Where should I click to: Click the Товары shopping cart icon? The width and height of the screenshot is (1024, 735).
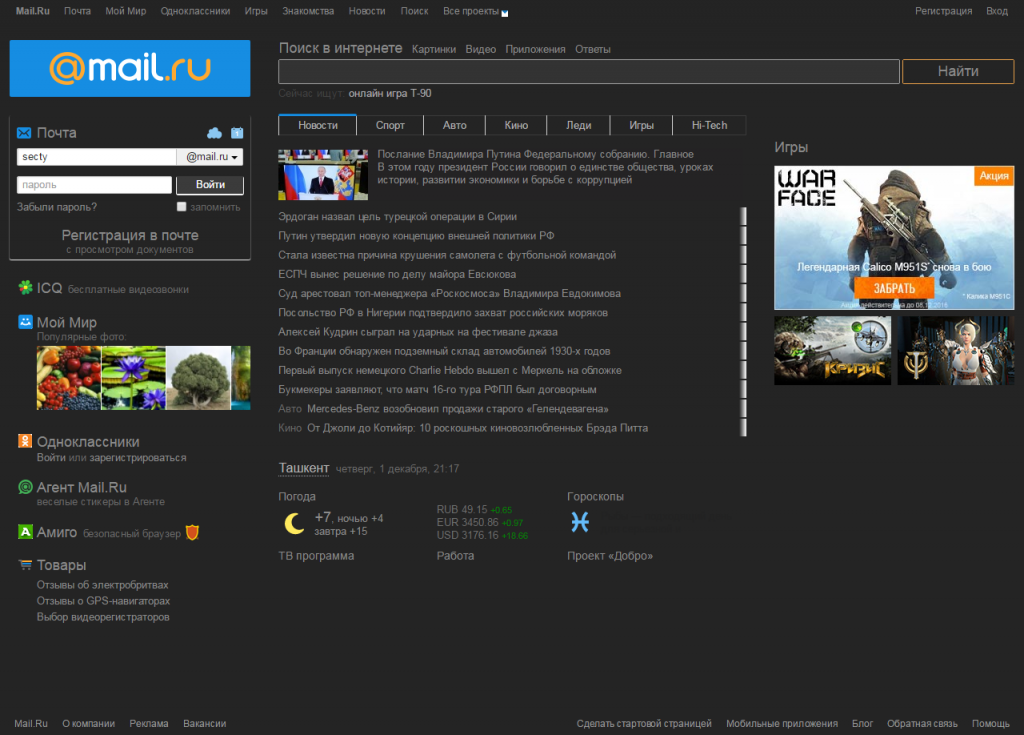click(25, 564)
